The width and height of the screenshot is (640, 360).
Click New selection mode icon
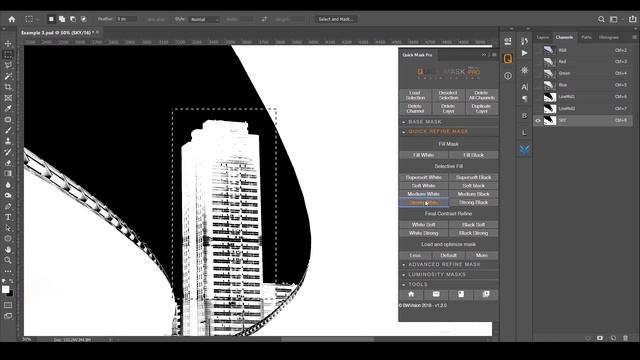click(51, 19)
